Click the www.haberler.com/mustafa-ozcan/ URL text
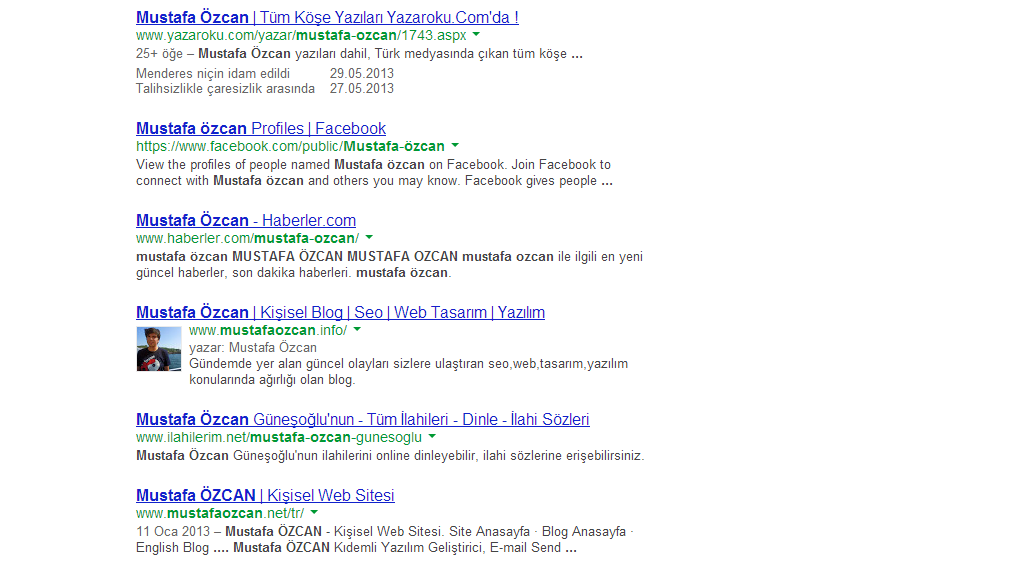The height and width of the screenshot is (561, 1011). point(248,239)
